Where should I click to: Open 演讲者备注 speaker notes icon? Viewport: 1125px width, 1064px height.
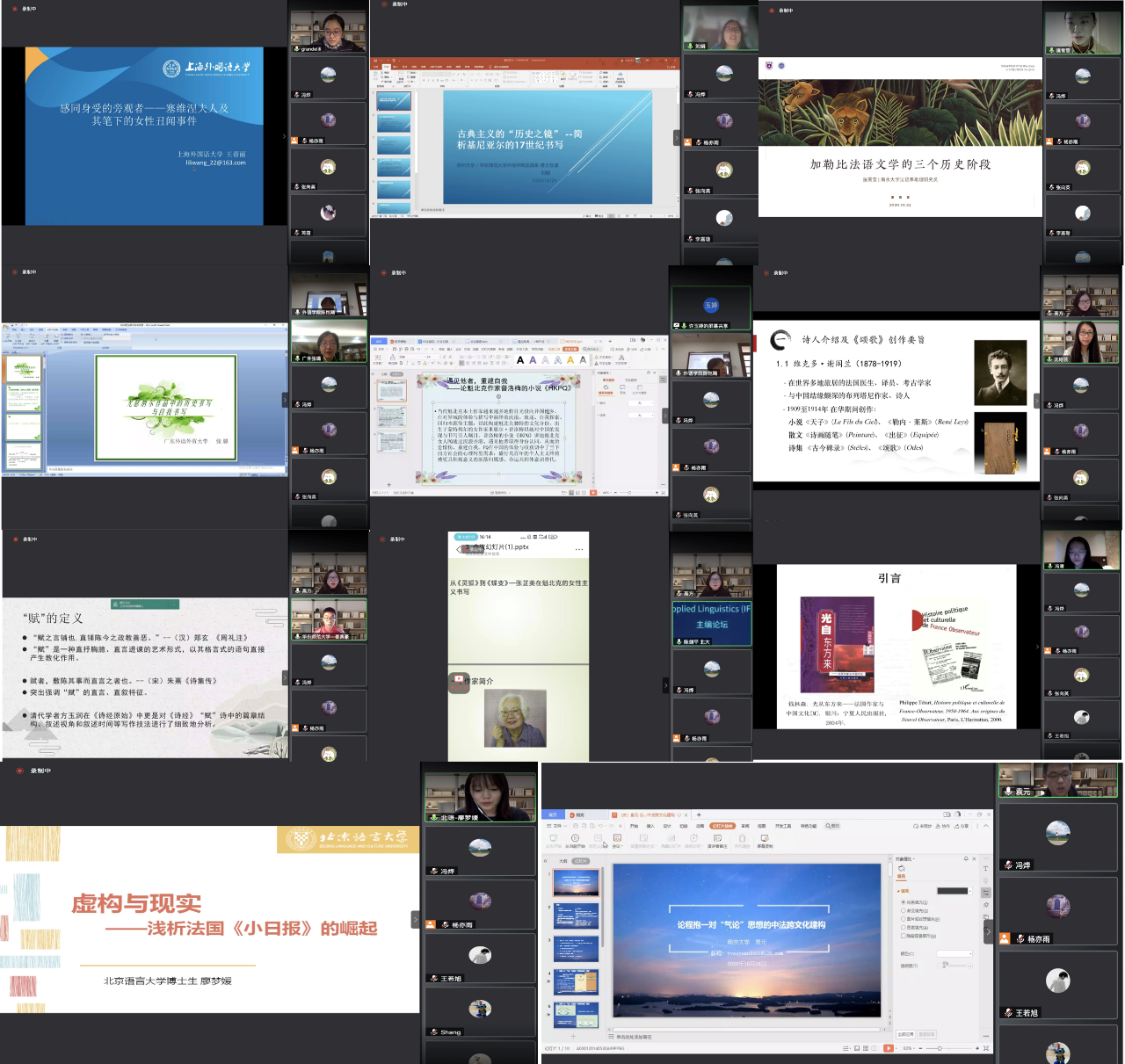[x=717, y=840]
